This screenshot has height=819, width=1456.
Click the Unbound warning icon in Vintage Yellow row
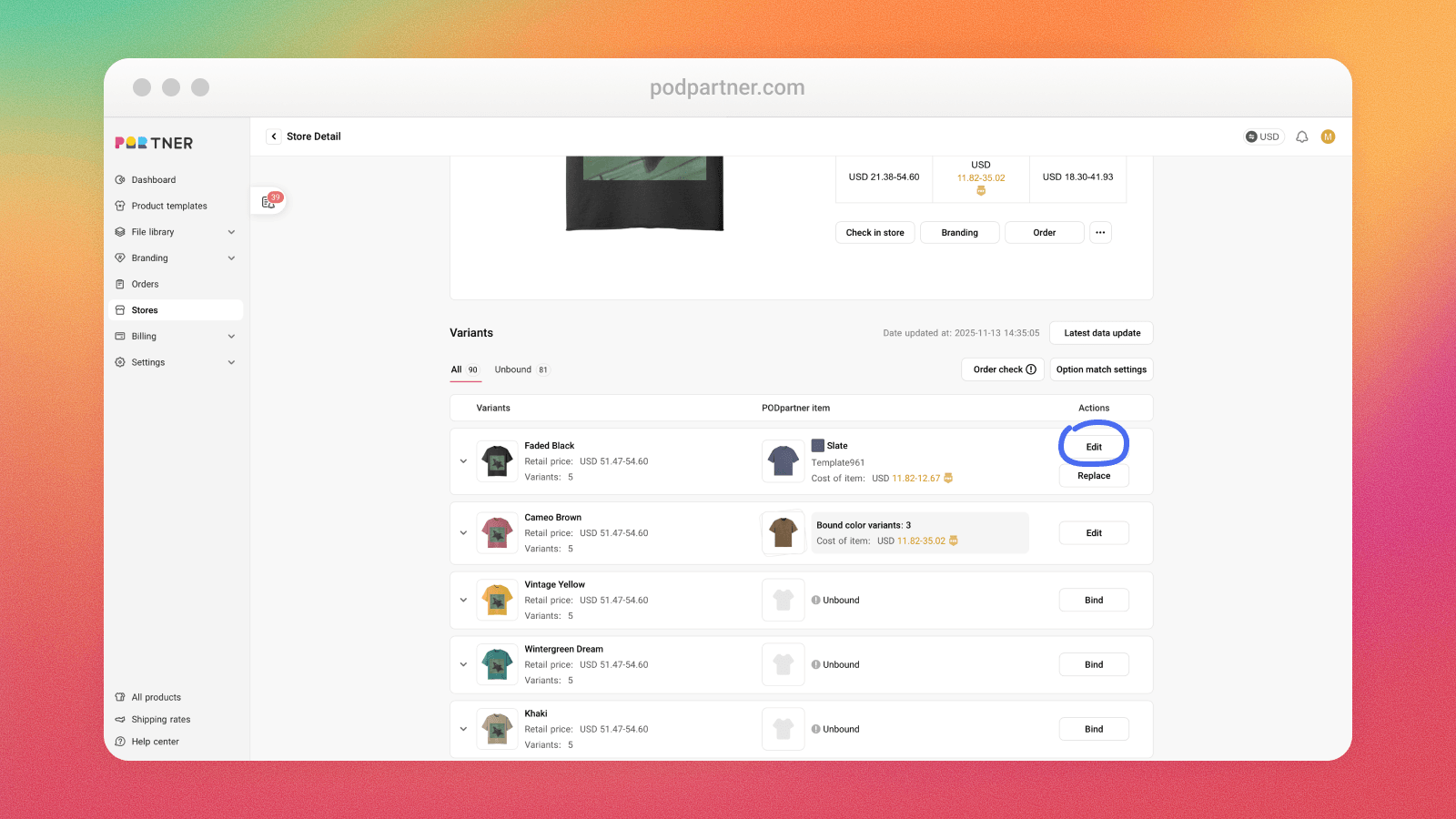pyautogui.click(x=816, y=601)
